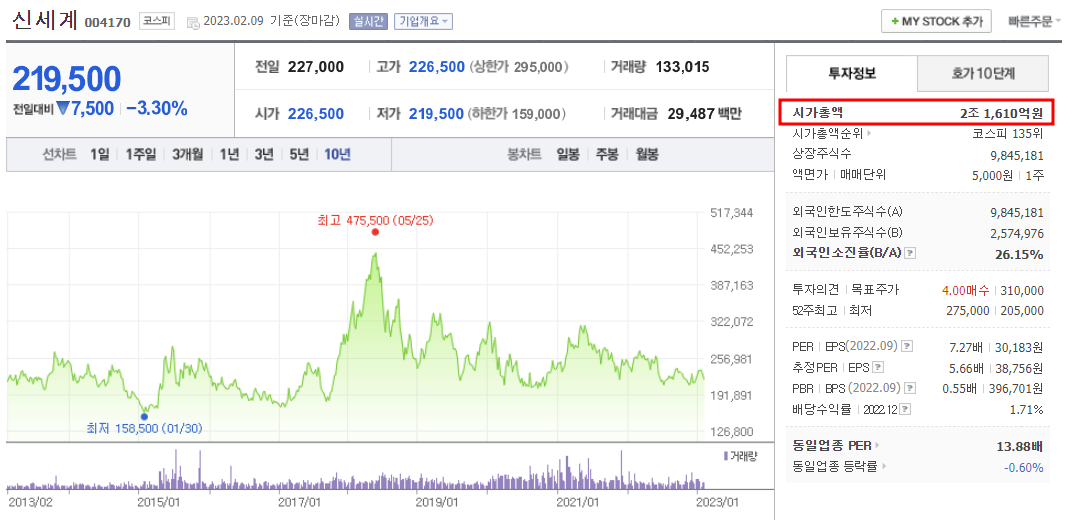Image resolution: width=1073 pixels, height=520 pixels.
Task: Click the arrow icon next to 시가총액순위
Action: pyautogui.click(x=870, y=133)
